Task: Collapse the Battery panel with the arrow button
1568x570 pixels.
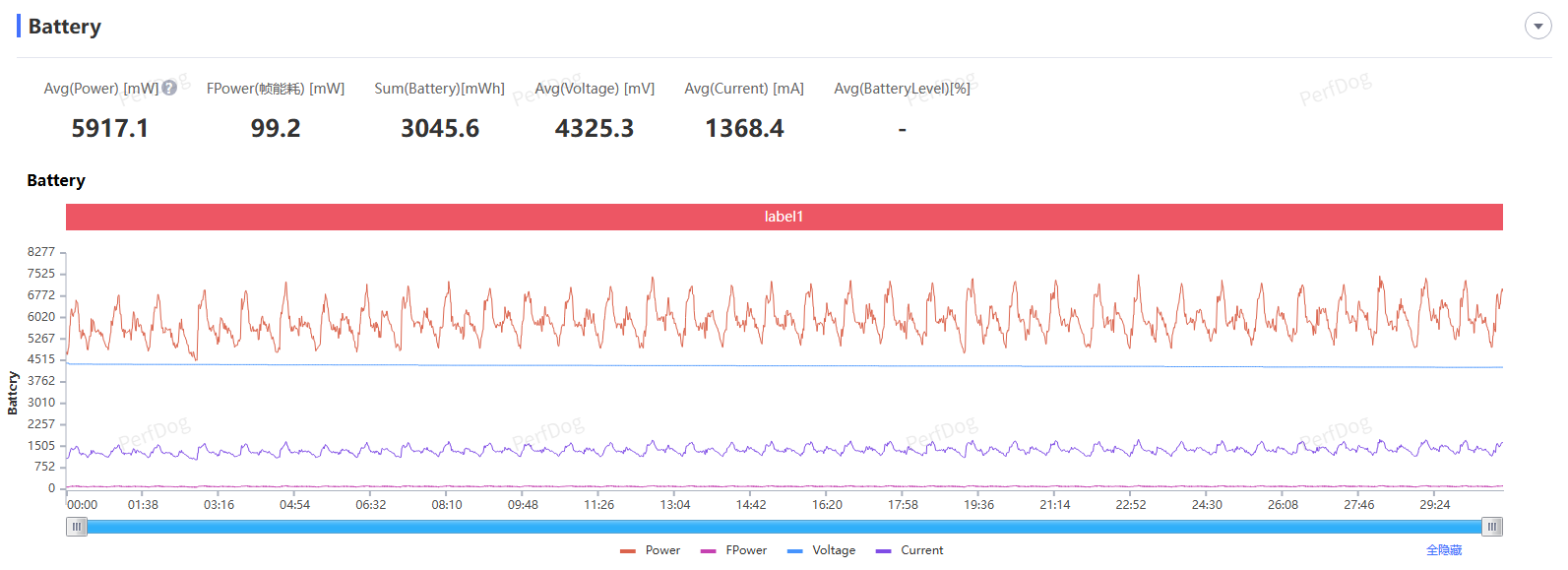Action: tap(1537, 27)
